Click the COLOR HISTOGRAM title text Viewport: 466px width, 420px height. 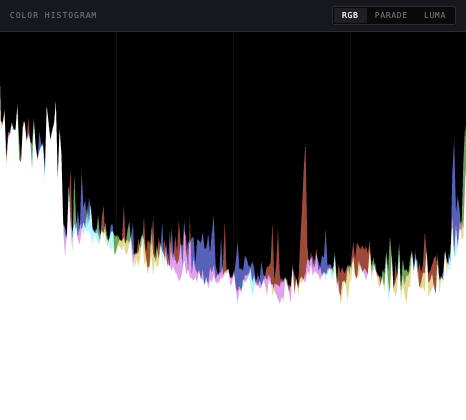point(53,15)
